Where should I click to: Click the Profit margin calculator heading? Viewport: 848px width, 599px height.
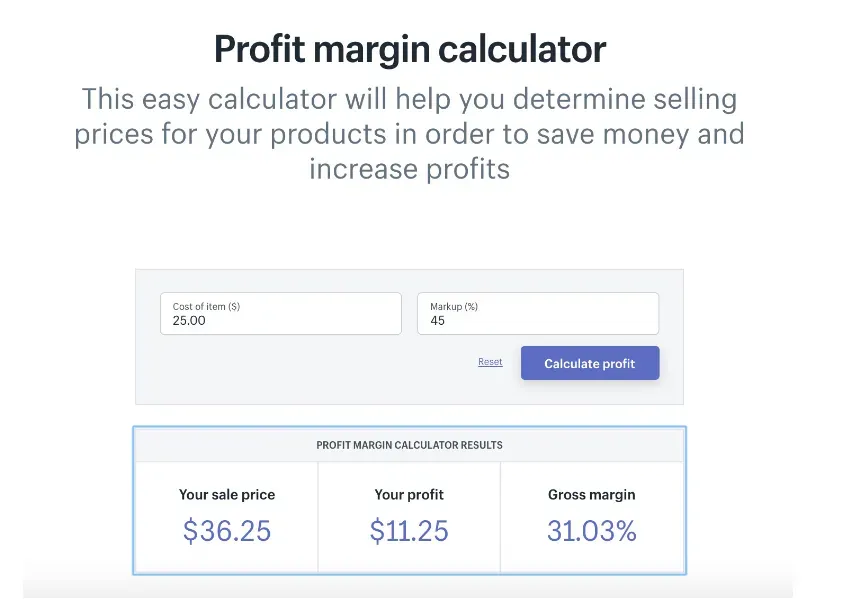tap(410, 49)
